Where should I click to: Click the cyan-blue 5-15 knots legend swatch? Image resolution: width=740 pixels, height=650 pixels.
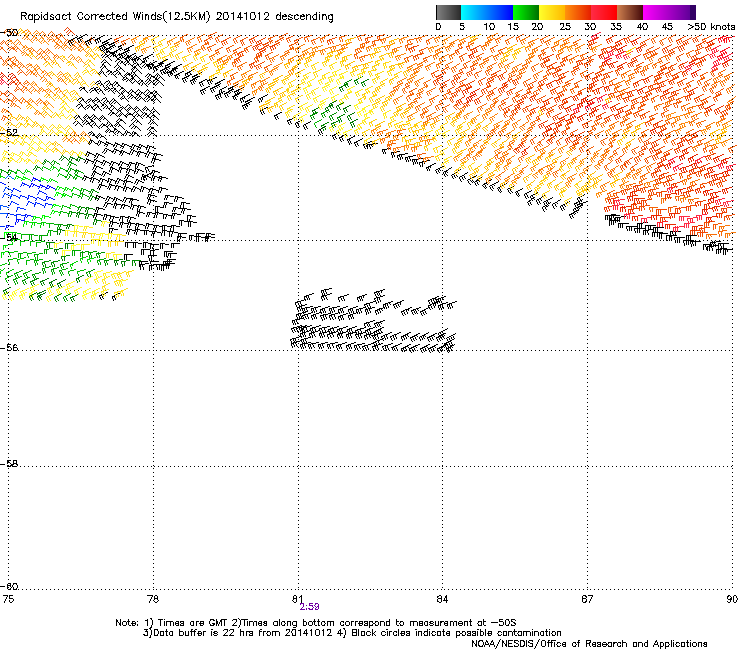point(487,12)
